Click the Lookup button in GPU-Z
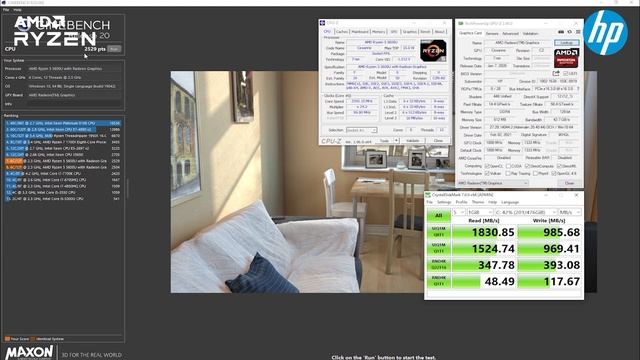Image resolution: width=640 pixels, height=360 pixels. (567, 43)
